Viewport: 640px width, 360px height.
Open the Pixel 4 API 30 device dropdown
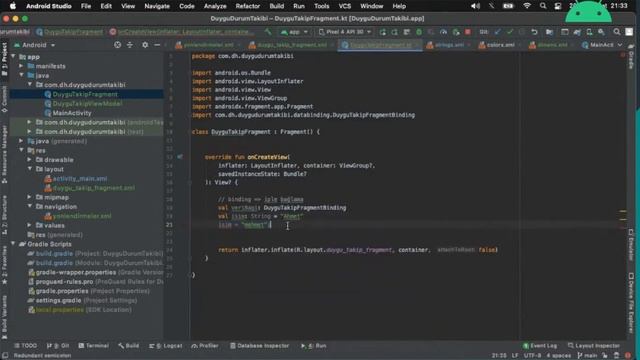coord(345,32)
